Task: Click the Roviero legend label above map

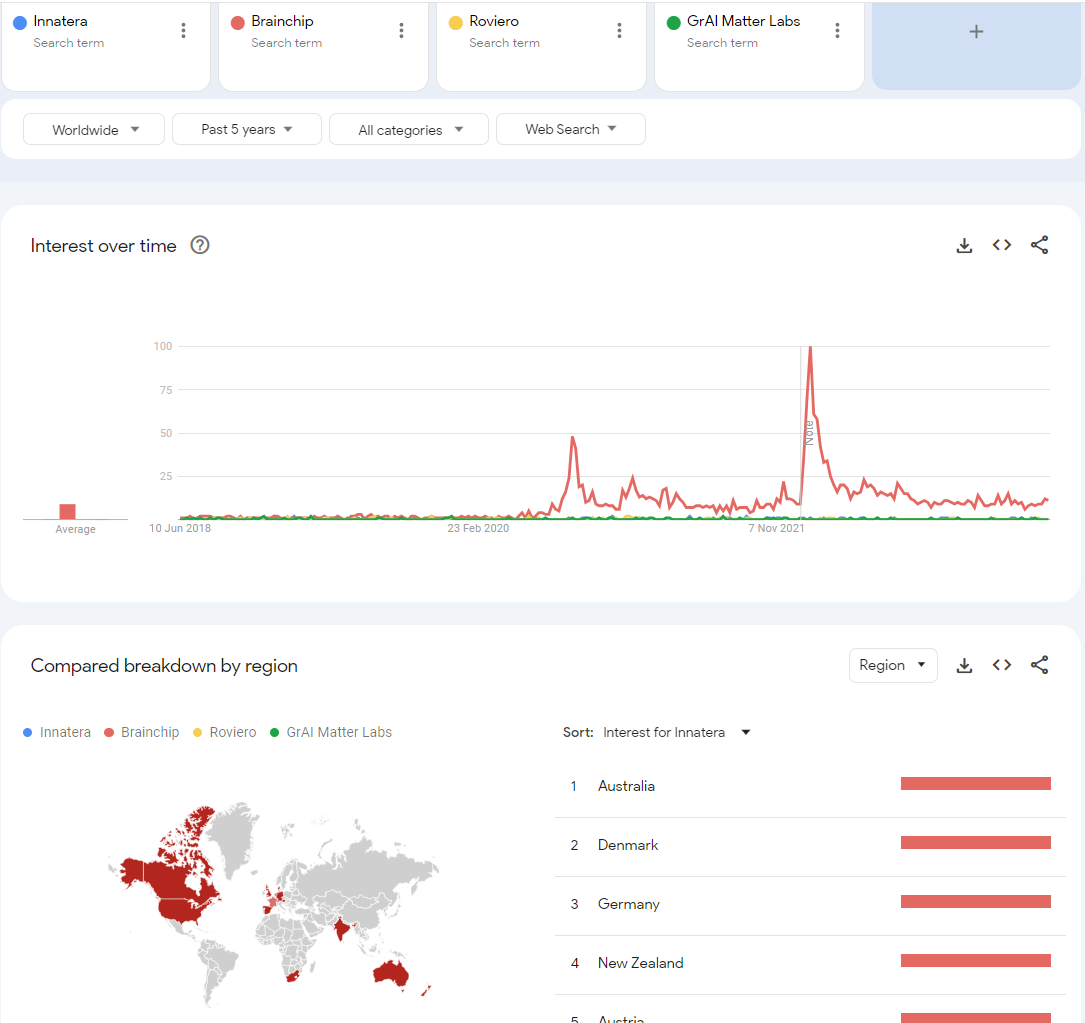Action: click(x=232, y=732)
